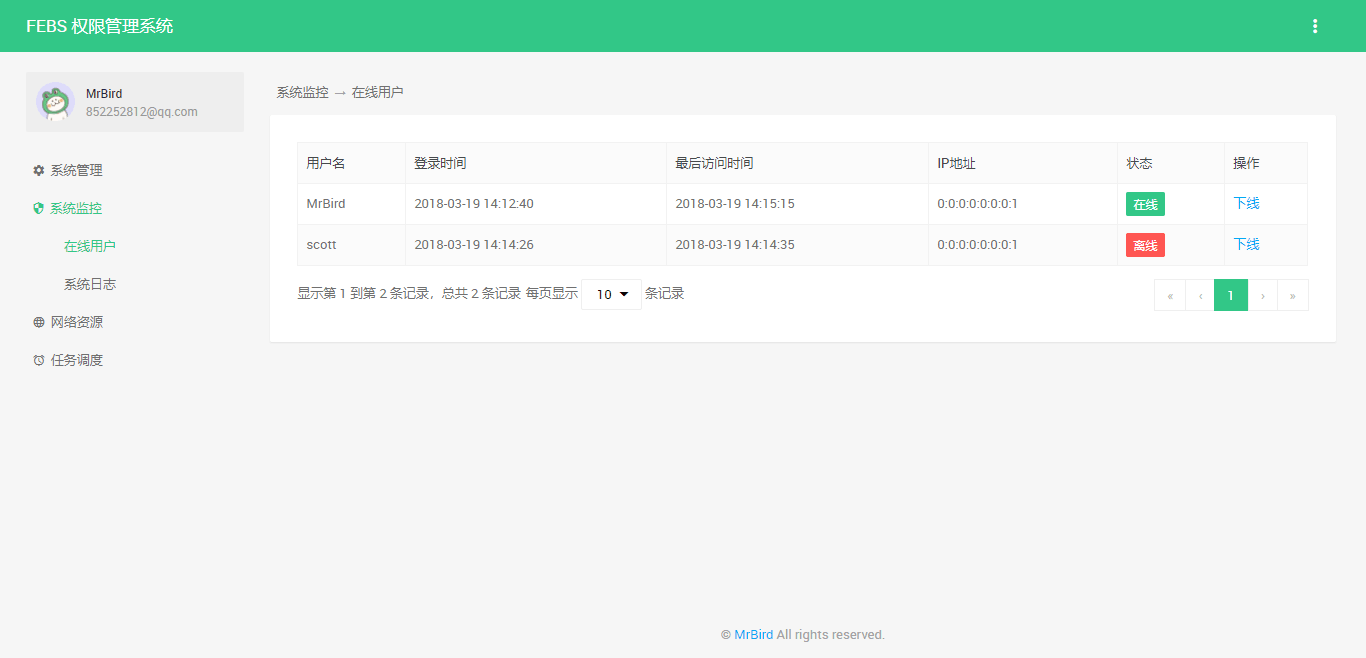1366x658 pixels.
Task: Select the scott username cell
Action: coord(351,245)
